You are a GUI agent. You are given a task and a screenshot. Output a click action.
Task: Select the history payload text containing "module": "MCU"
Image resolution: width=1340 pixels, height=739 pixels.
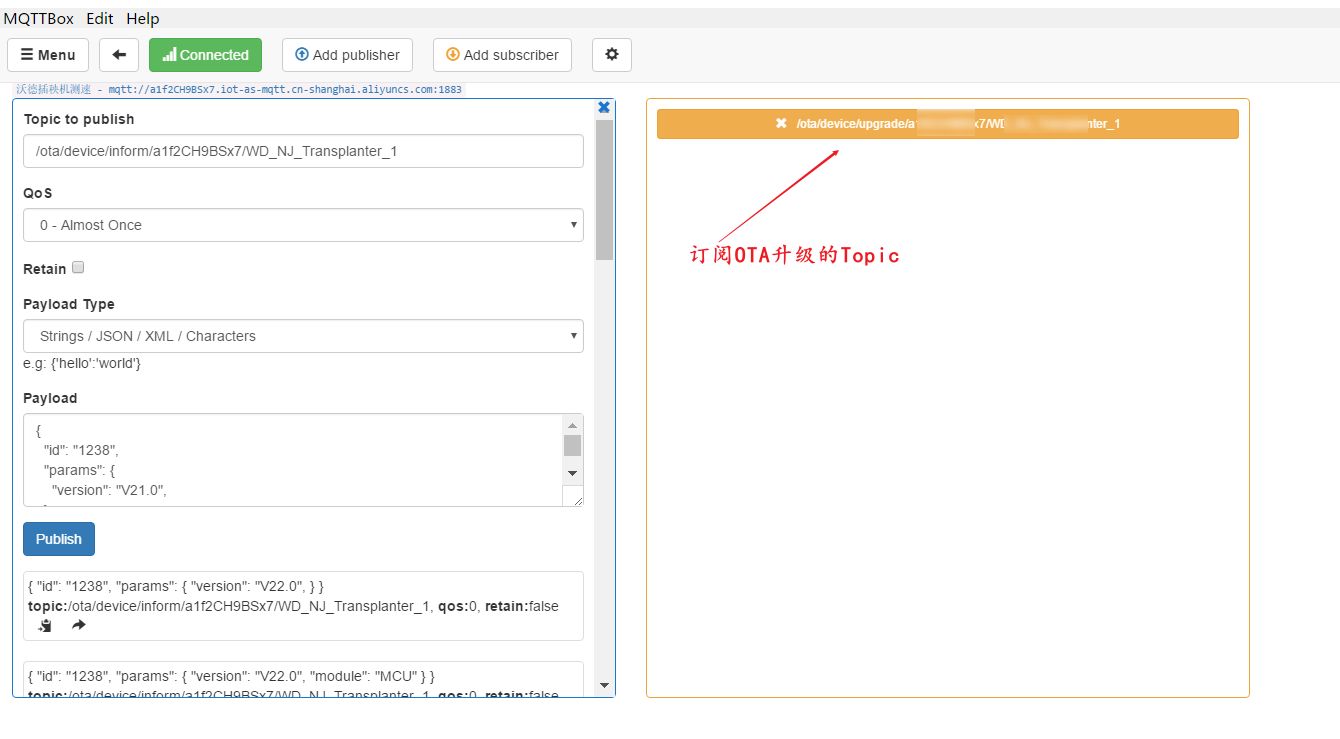(231, 677)
